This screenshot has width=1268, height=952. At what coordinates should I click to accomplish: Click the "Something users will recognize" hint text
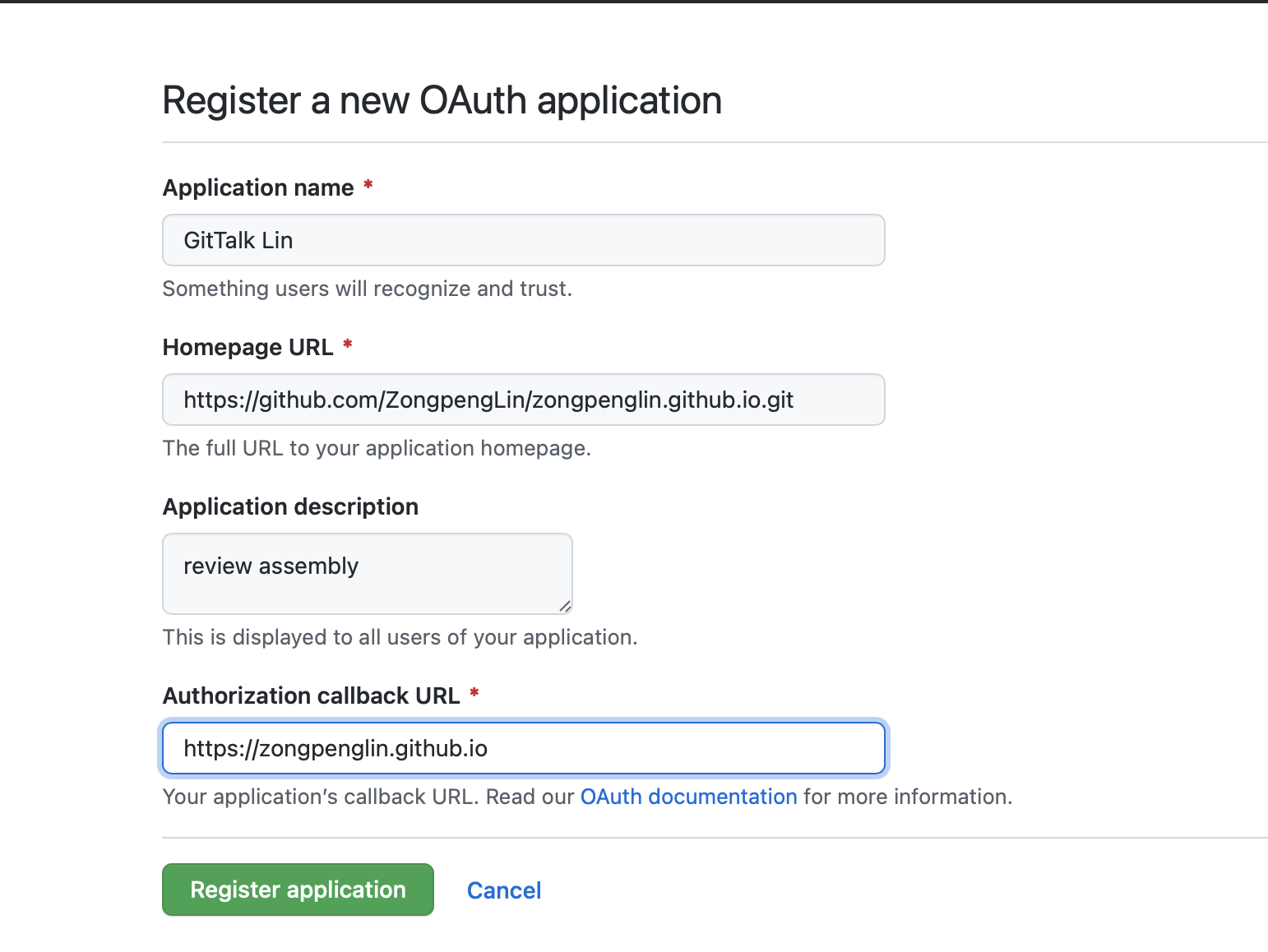tap(367, 289)
